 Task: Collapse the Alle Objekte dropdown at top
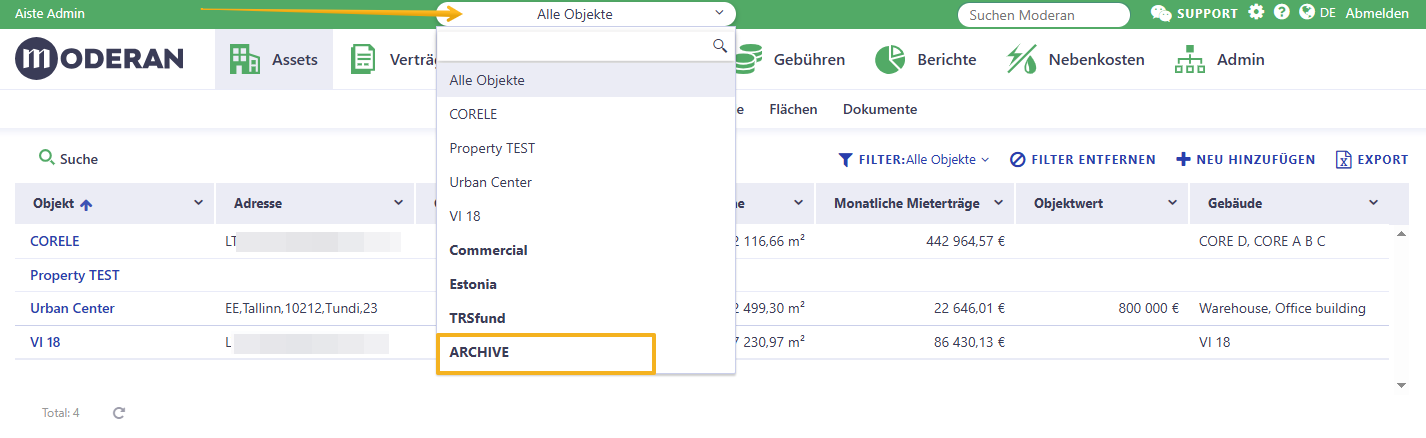[x=586, y=14]
